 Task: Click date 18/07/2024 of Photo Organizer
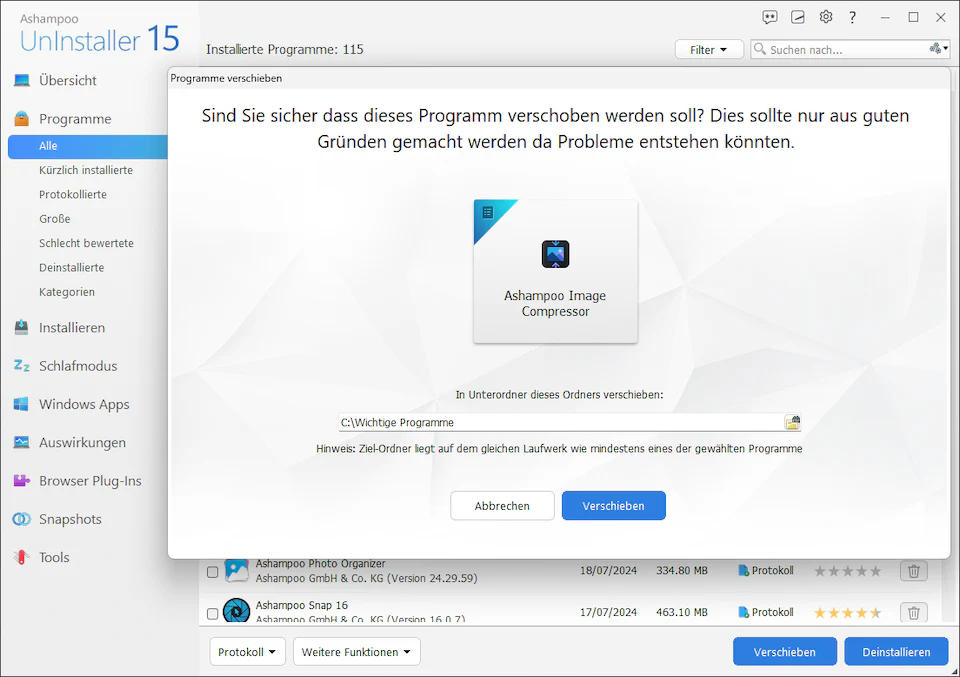(609, 570)
